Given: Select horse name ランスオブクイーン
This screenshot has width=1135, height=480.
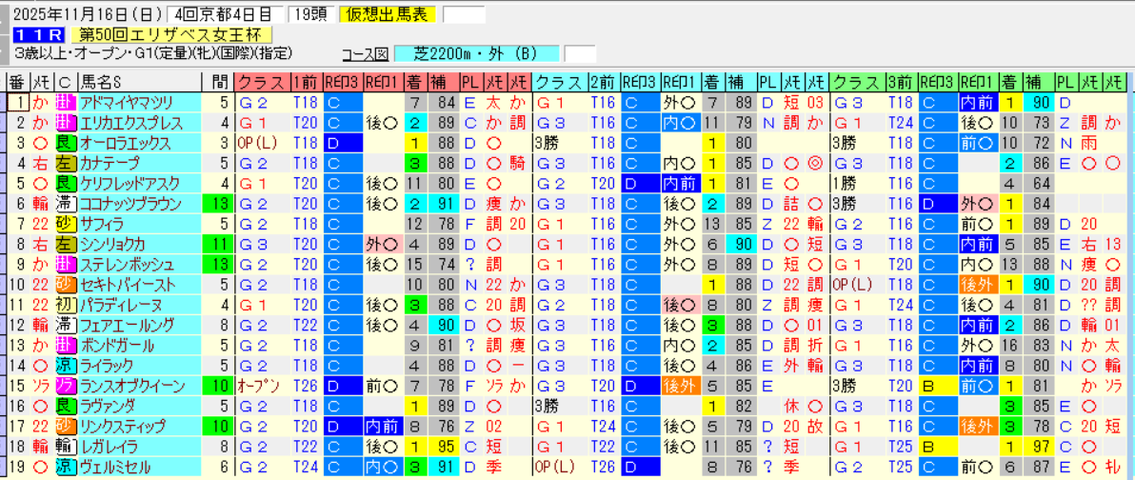Looking at the screenshot, I should [130, 385].
